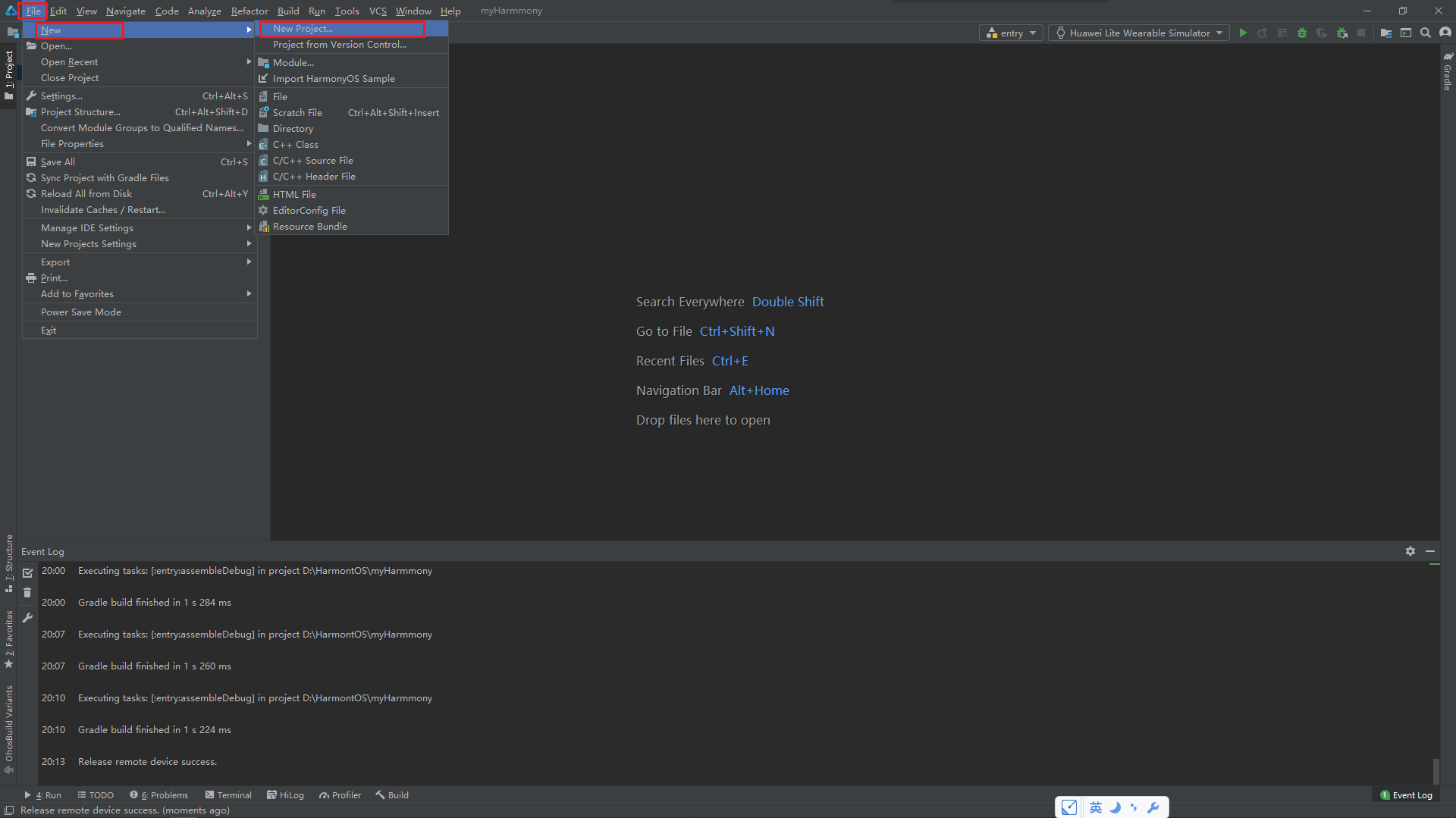Viewport: 1456px width, 818px height.
Task: Click the green Debug bug icon
Action: (1302, 33)
